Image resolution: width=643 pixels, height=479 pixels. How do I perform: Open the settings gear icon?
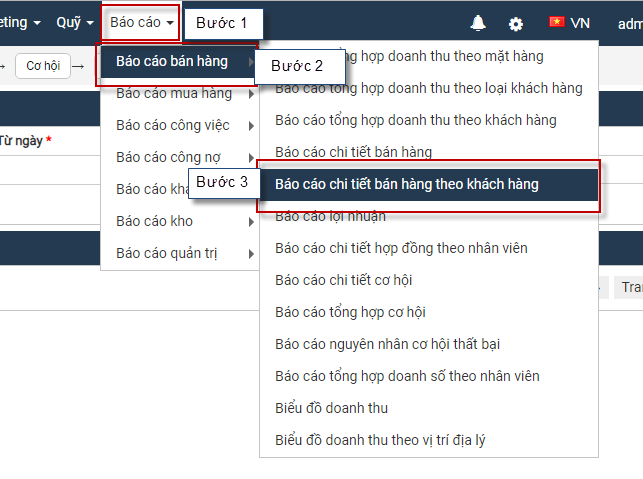coord(516,23)
